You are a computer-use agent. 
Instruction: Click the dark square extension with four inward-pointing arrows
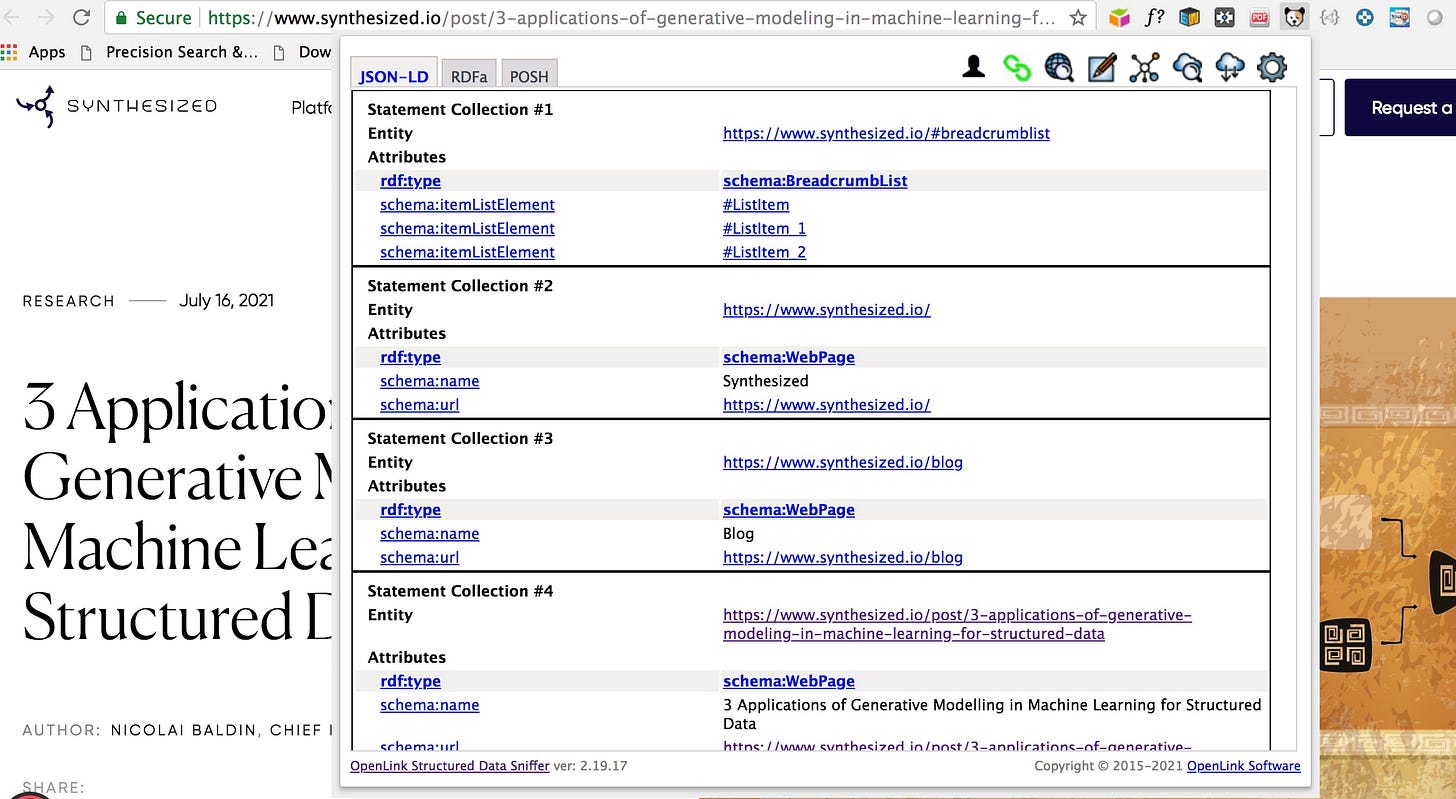[x=1224, y=17]
